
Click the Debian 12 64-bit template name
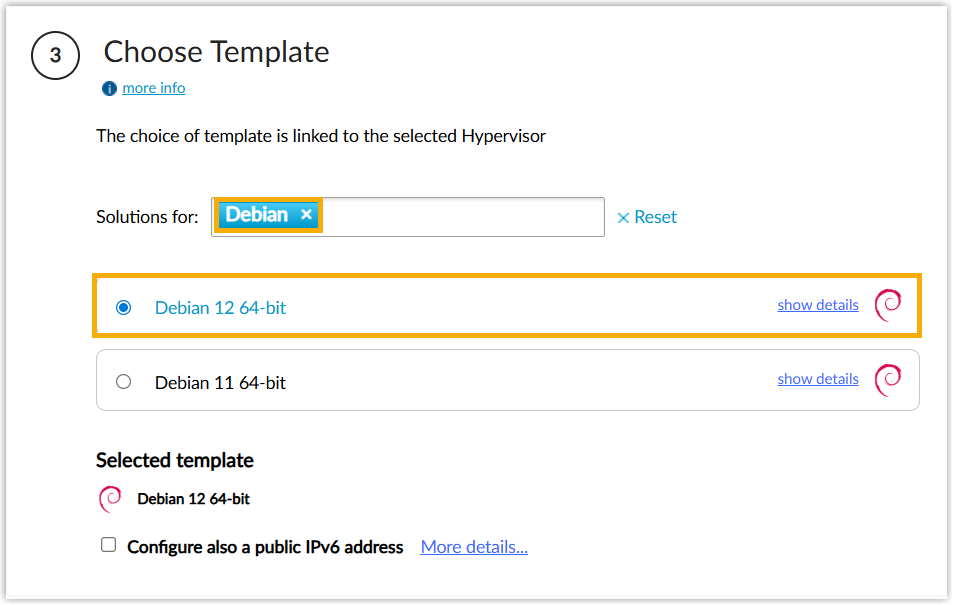(x=220, y=308)
